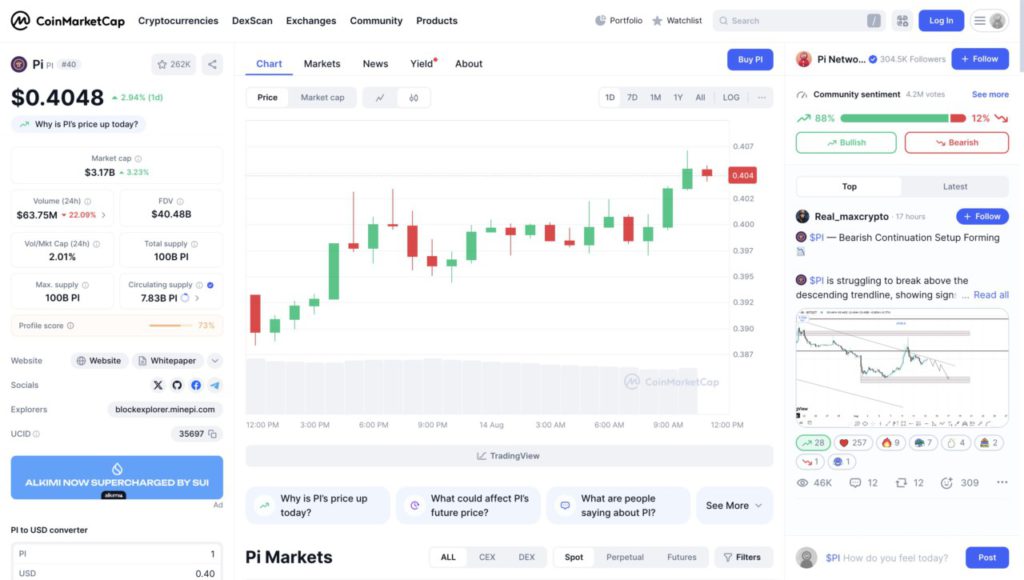The height and width of the screenshot is (580, 1024).
Task: Open the chart more options menu
Action: coord(762,98)
